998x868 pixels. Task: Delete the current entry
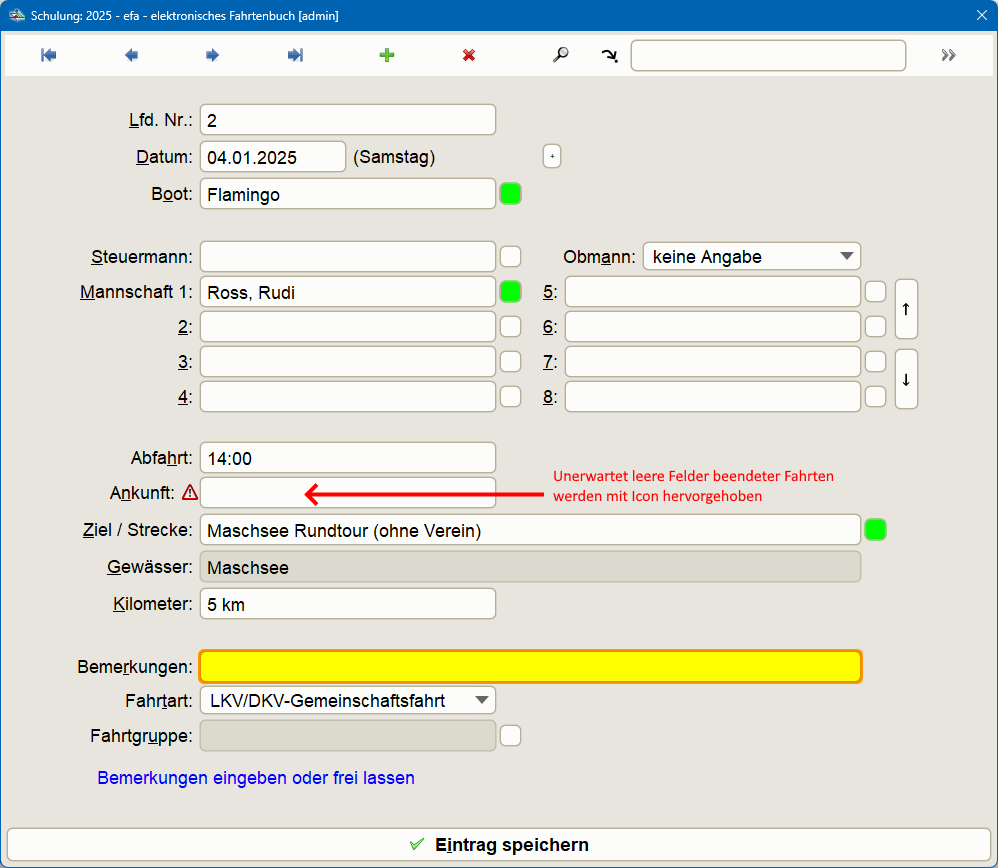click(x=468, y=55)
